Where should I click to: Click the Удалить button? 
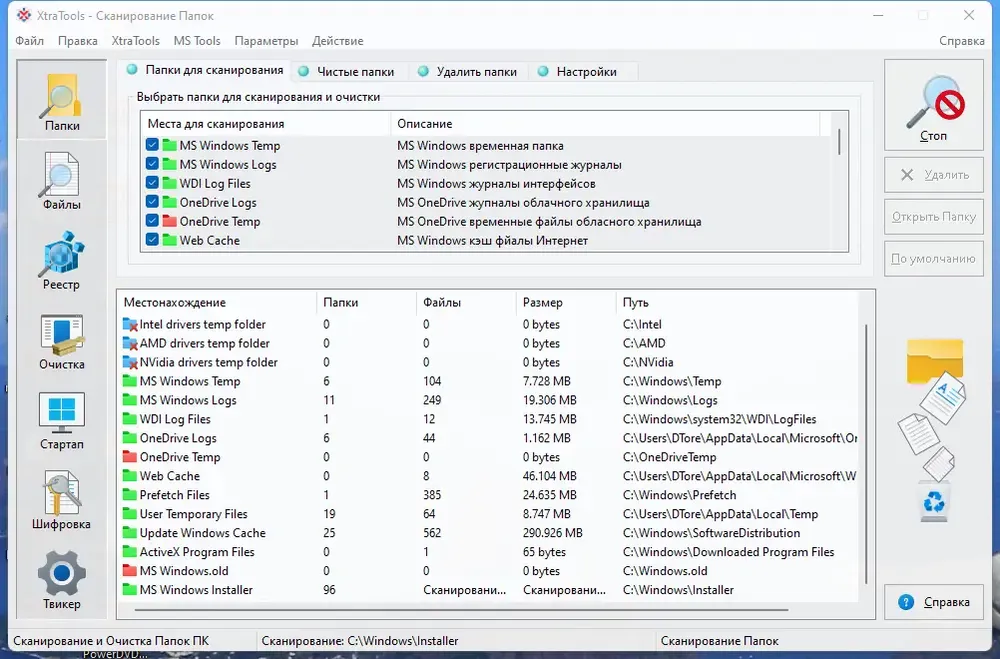[x=934, y=175]
